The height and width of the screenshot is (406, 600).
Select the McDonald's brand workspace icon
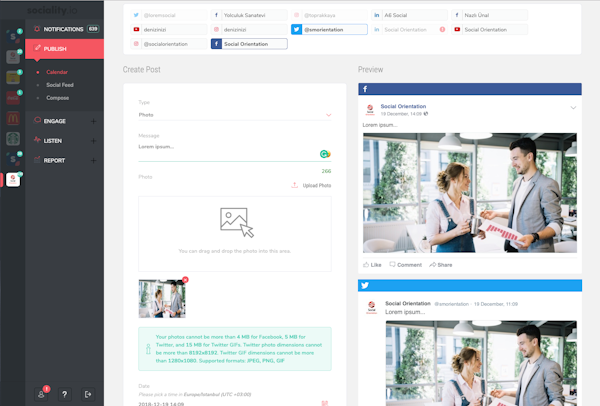click(x=13, y=118)
